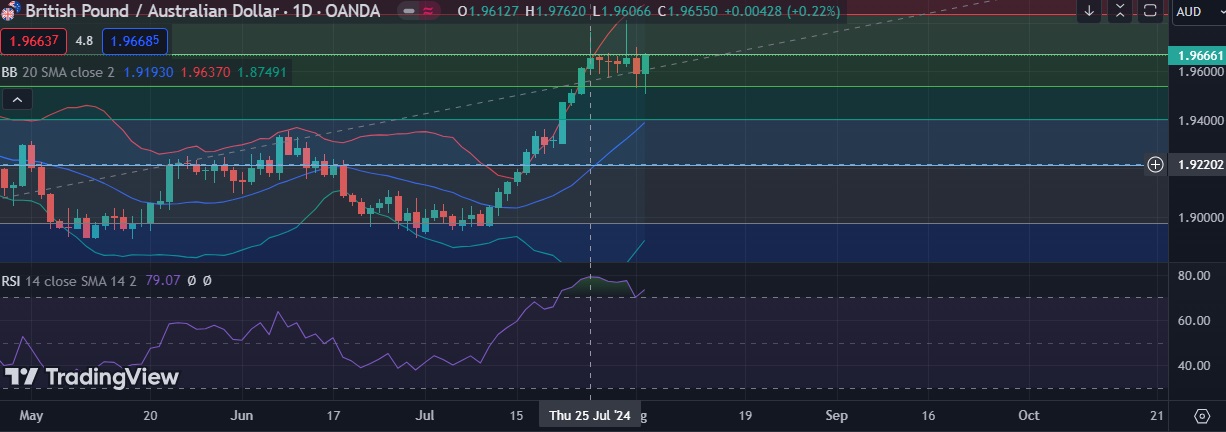Click the grey market status pill indicator
Image resolution: width=1226 pixels, height=432 pixels.
408,11
